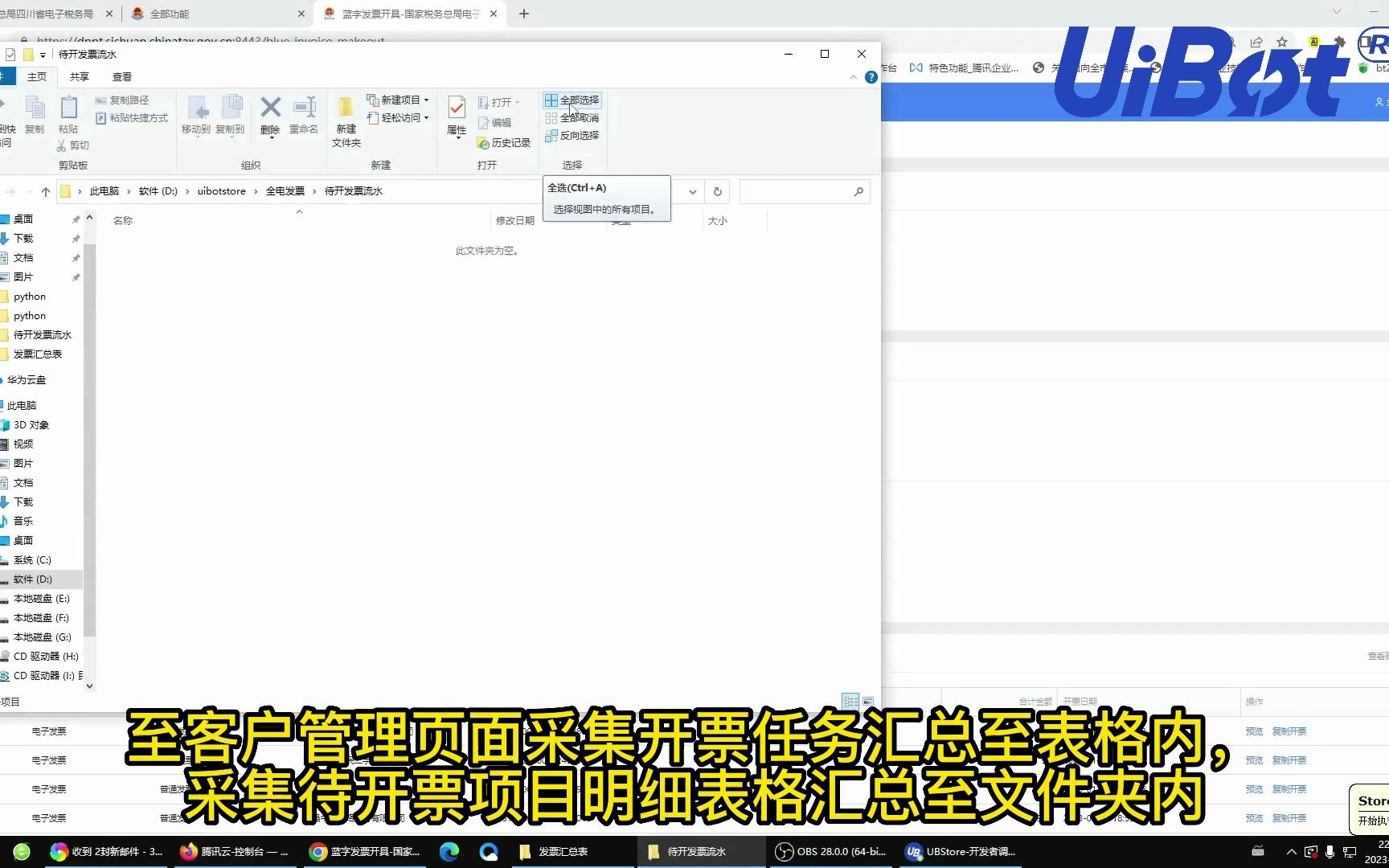This screenshot has height=868, width=1389.
Task: Open the 共享 ribbon tab
Action: point(78,76)
